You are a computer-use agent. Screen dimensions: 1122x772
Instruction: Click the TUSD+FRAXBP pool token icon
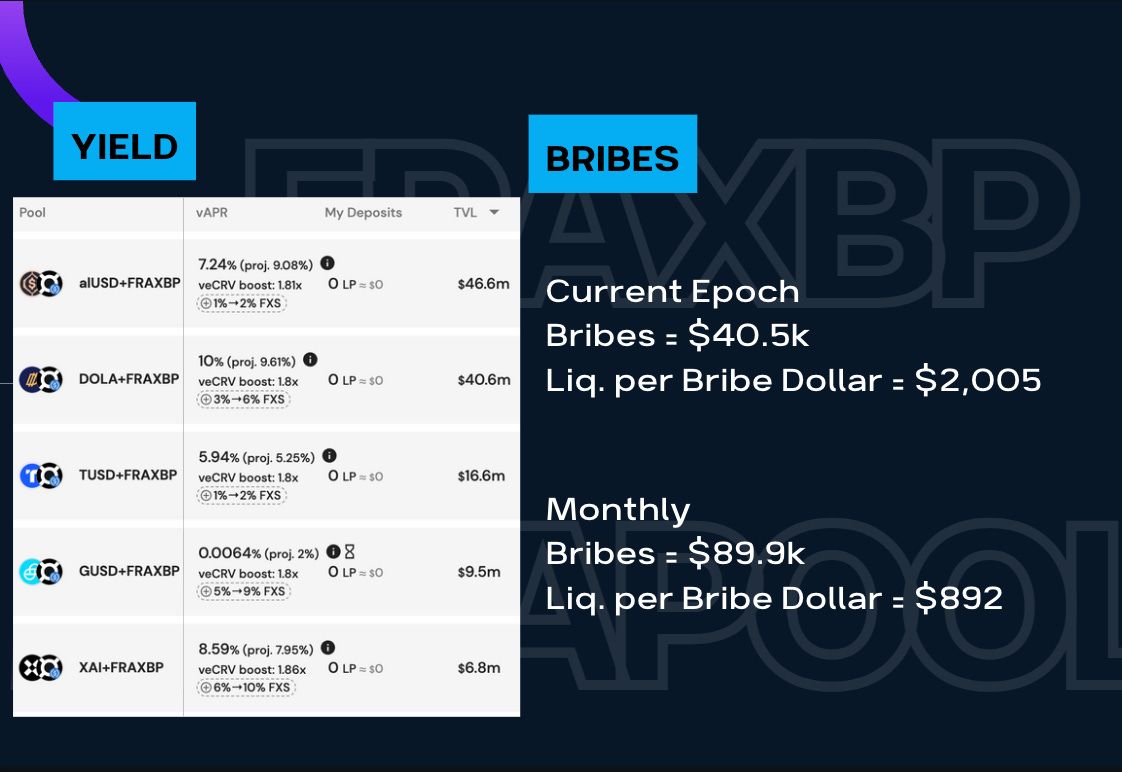coord(40,476)
